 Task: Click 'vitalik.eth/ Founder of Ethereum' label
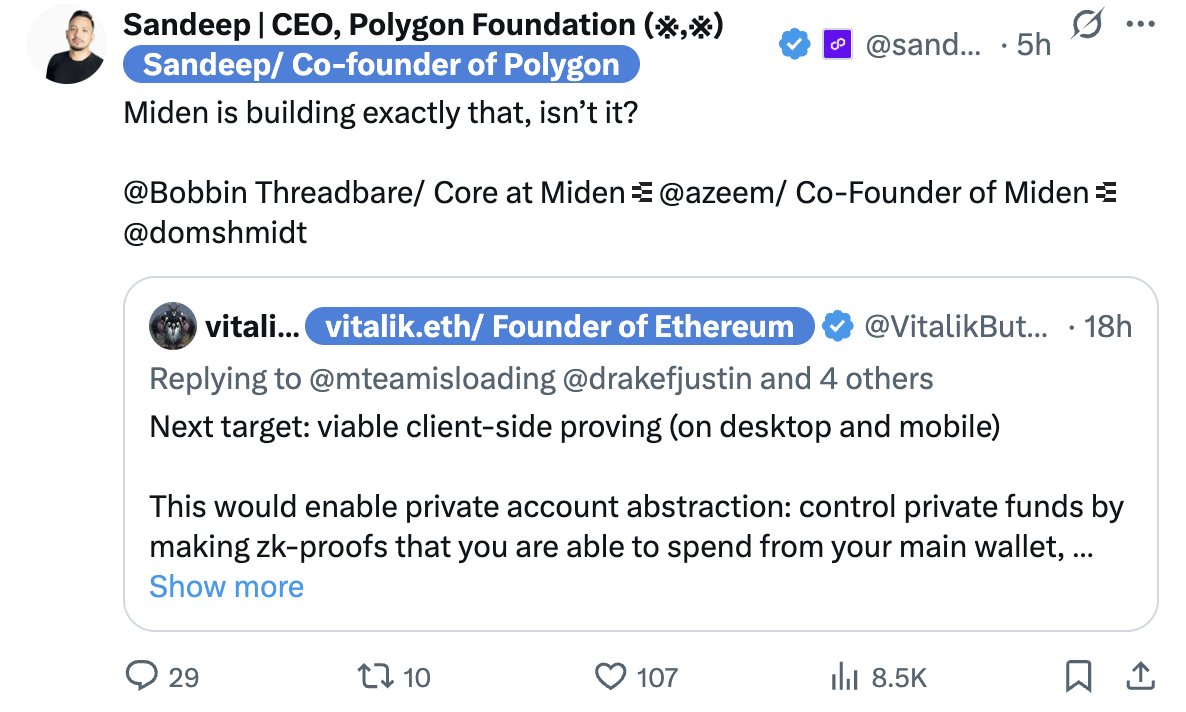558,326
